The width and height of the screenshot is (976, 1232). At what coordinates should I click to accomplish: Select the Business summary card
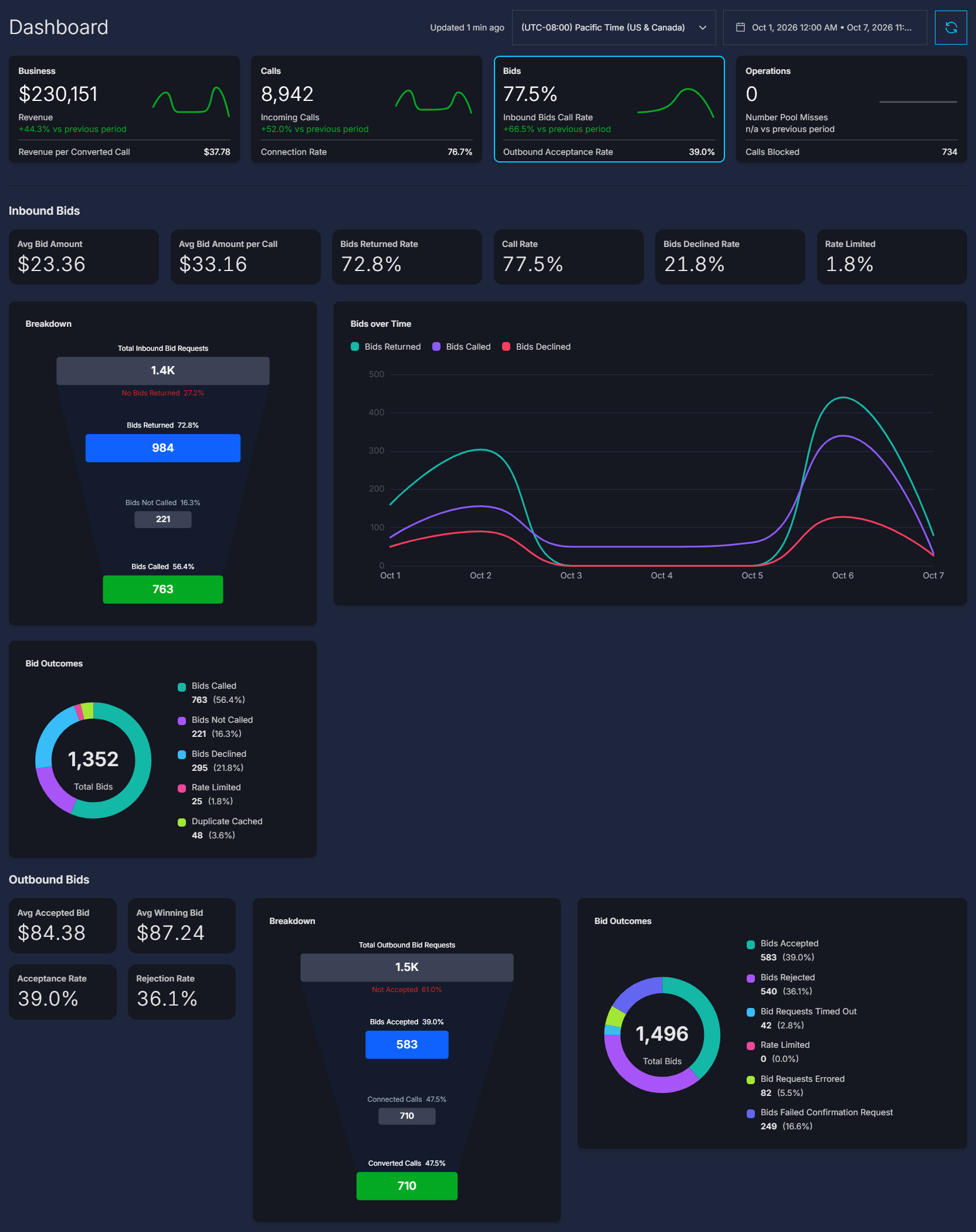[124, 109]
